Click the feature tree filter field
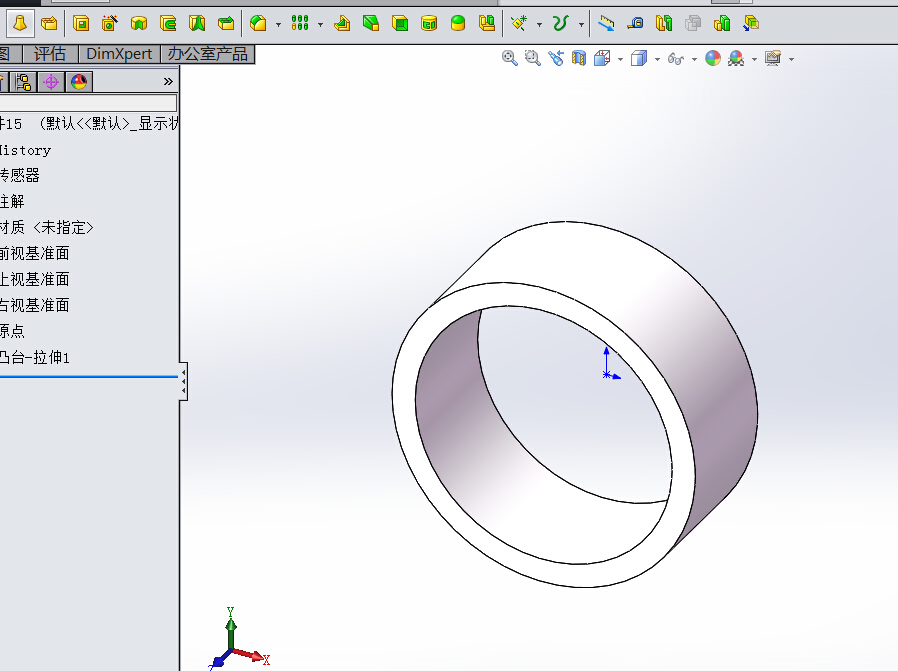Viewport: 898px width, 671px height. (88, 103)
